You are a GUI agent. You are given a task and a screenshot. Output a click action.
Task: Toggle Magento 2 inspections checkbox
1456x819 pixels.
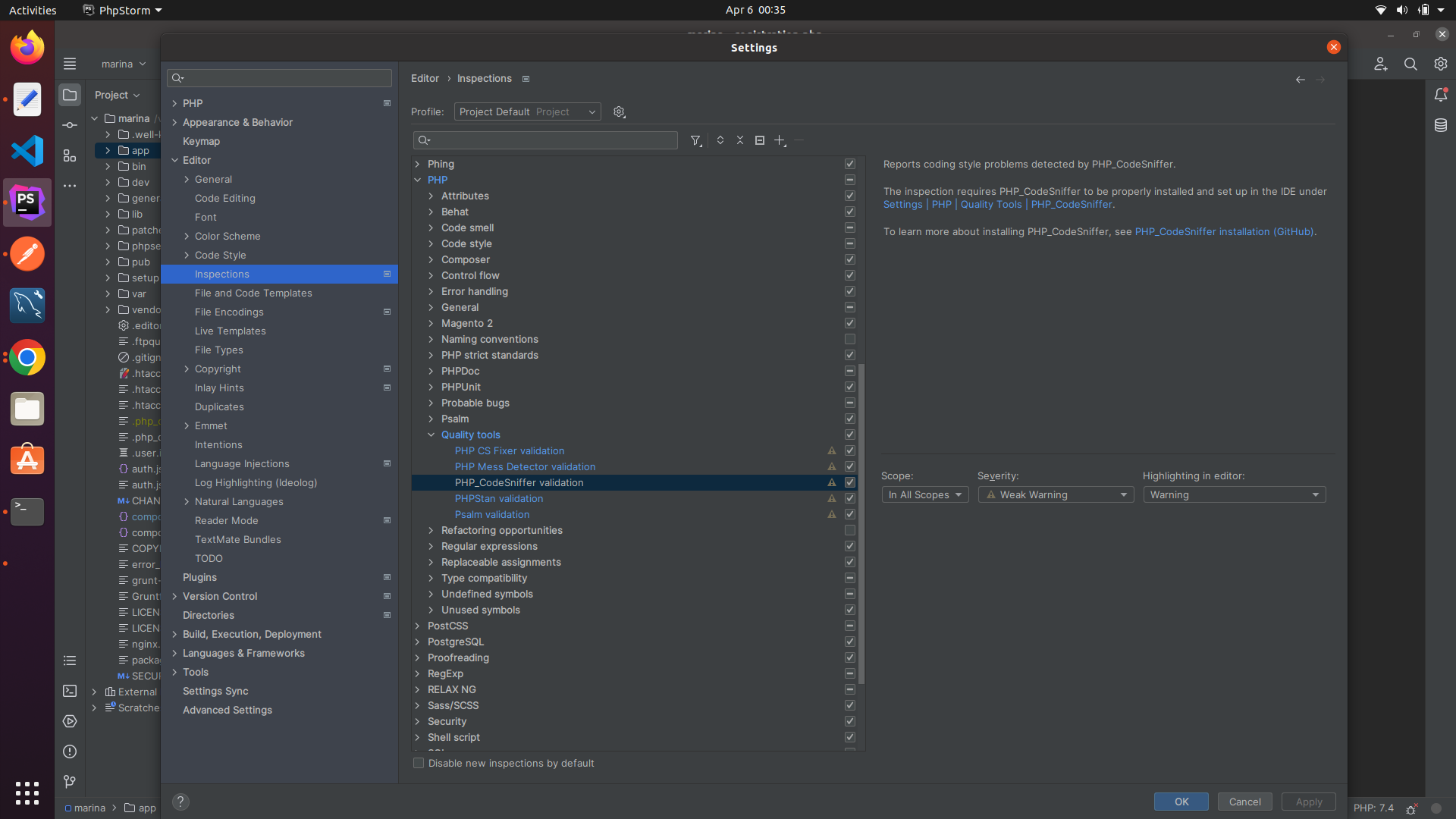click(850, 323)
